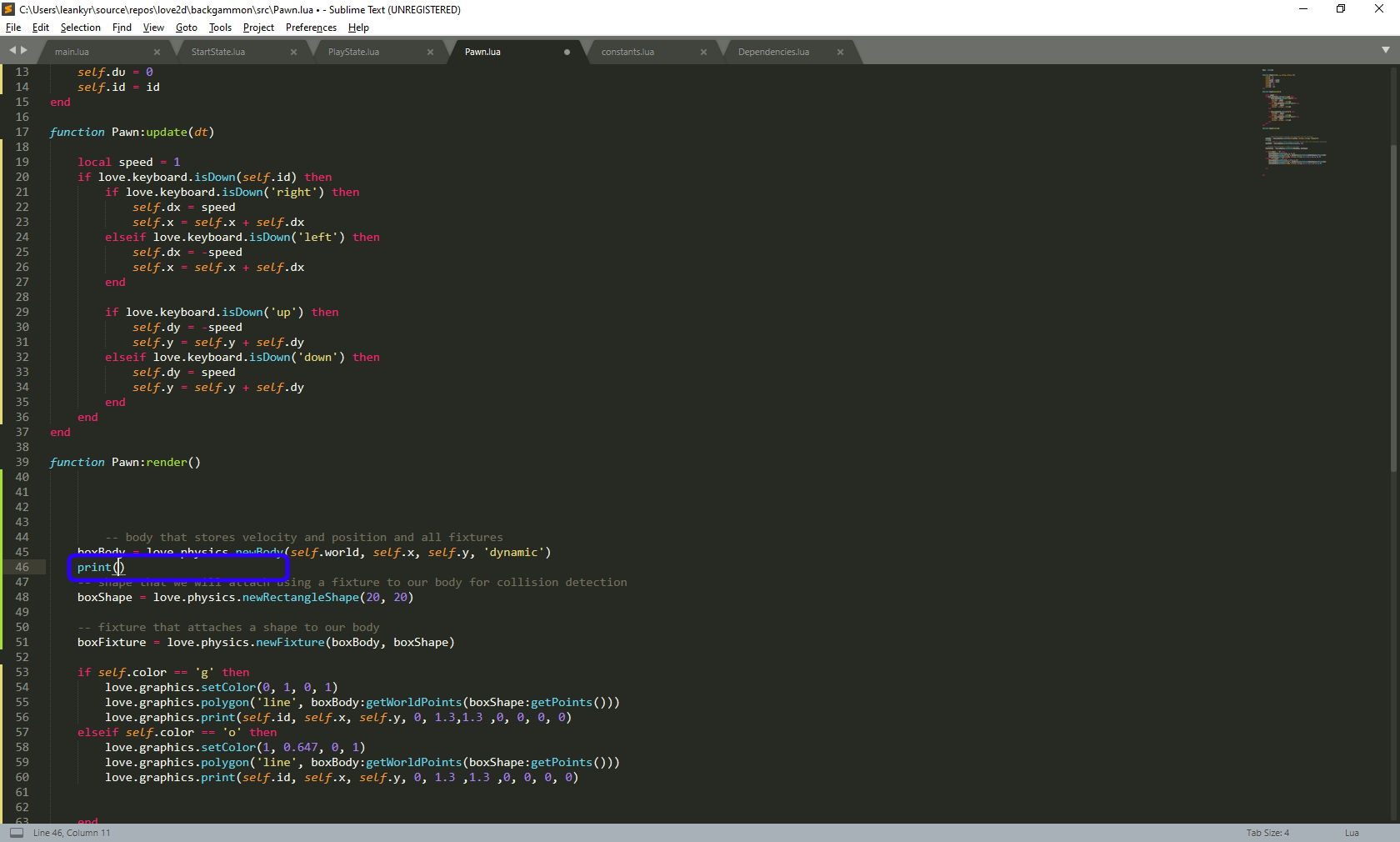
Task: Click "isDown('down')" on line 32
Action: [297, 357]
